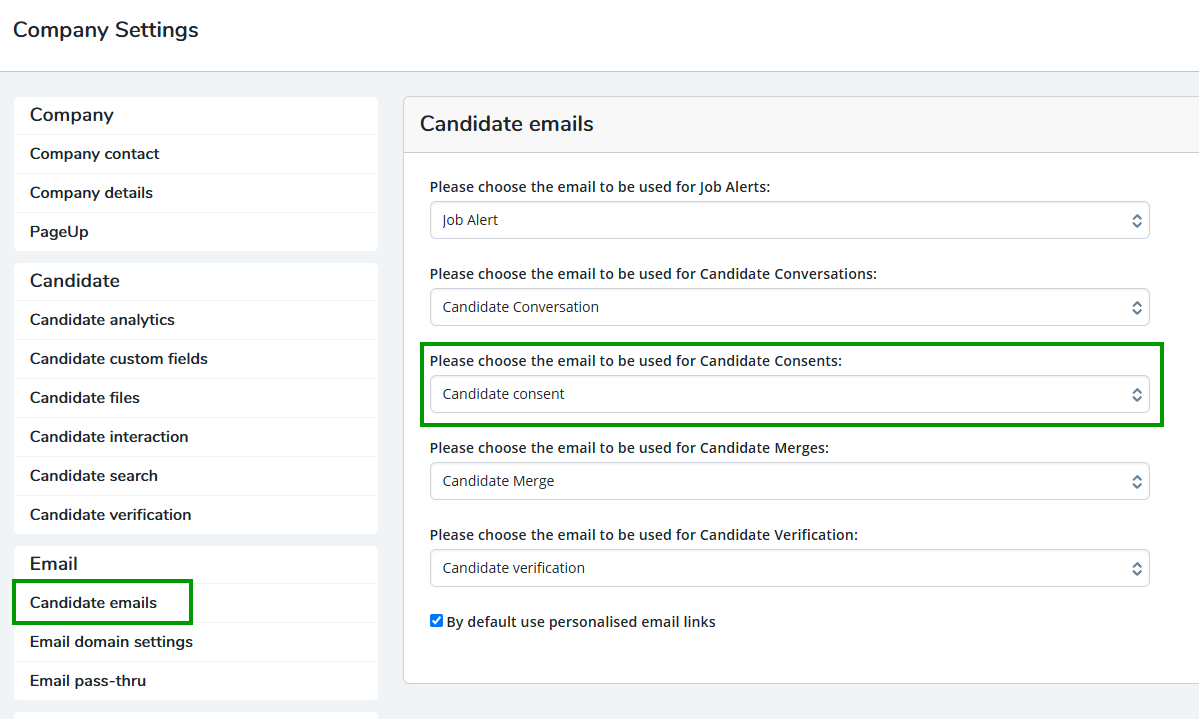Open the Candidate verification email dropdown

tap(789, 568)
